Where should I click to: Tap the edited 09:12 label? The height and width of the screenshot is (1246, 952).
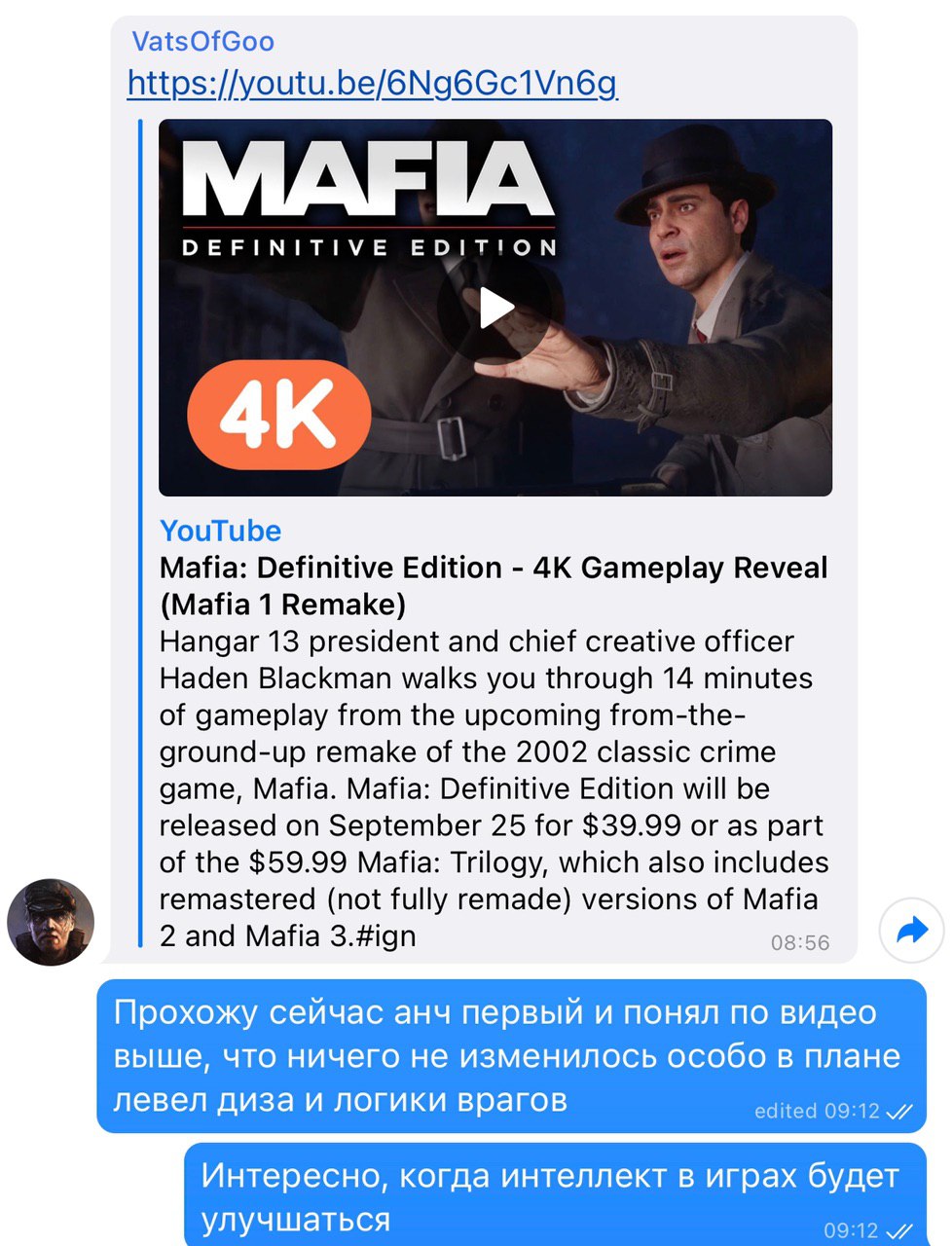[x=817, y=1111]
